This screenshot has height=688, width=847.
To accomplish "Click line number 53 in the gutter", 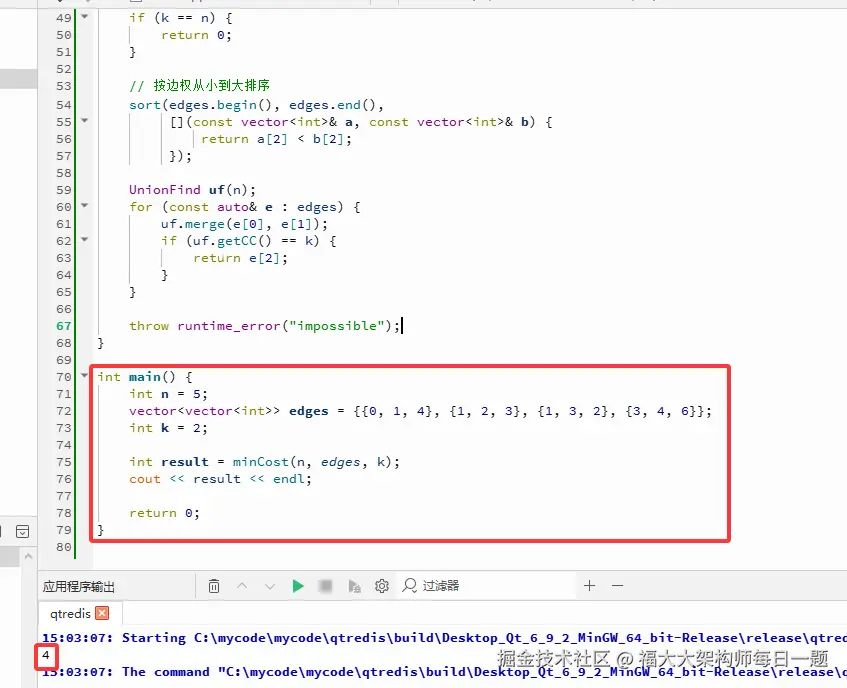I will (x=64, y=86).
